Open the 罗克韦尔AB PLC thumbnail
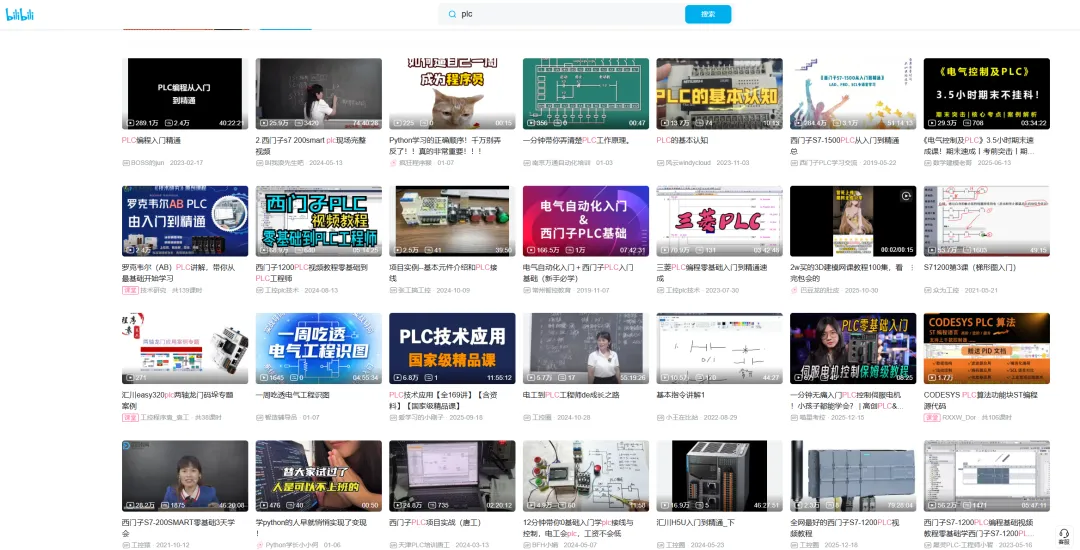The image size is (1080, 550). pyautogui.click(x=185, y=222)
